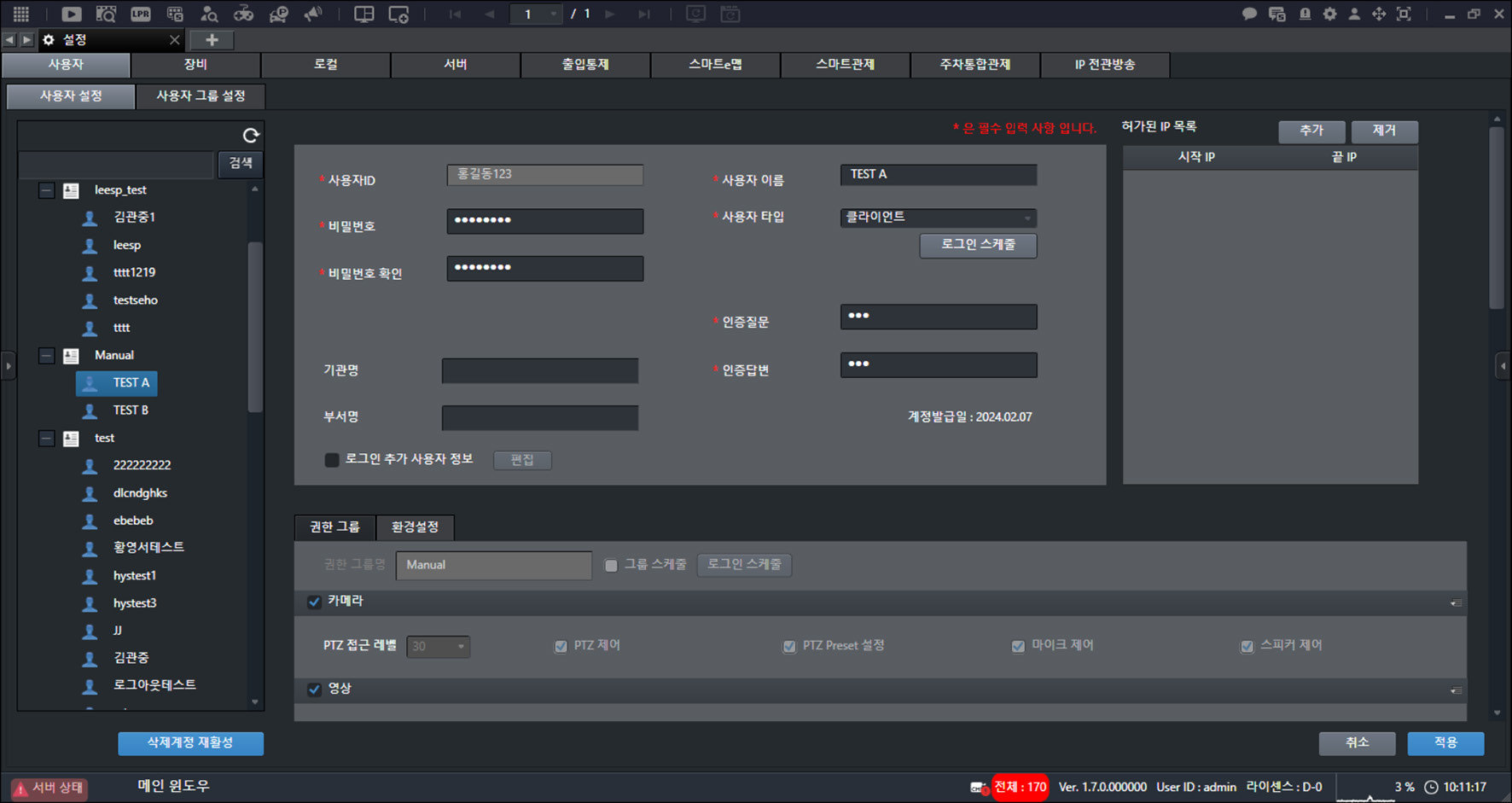This screenshot has height=803, width=1512.
Task: Click the clock icon in status bar
Action: [x=1432, y=787]
